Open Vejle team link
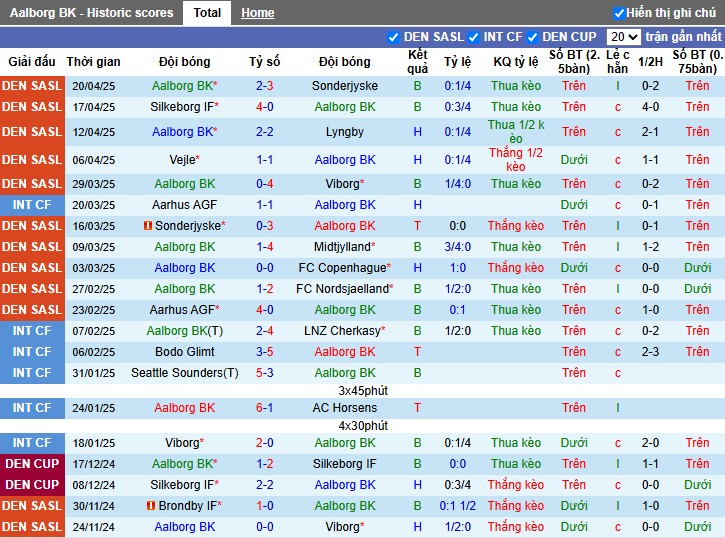 click(184, 160)
